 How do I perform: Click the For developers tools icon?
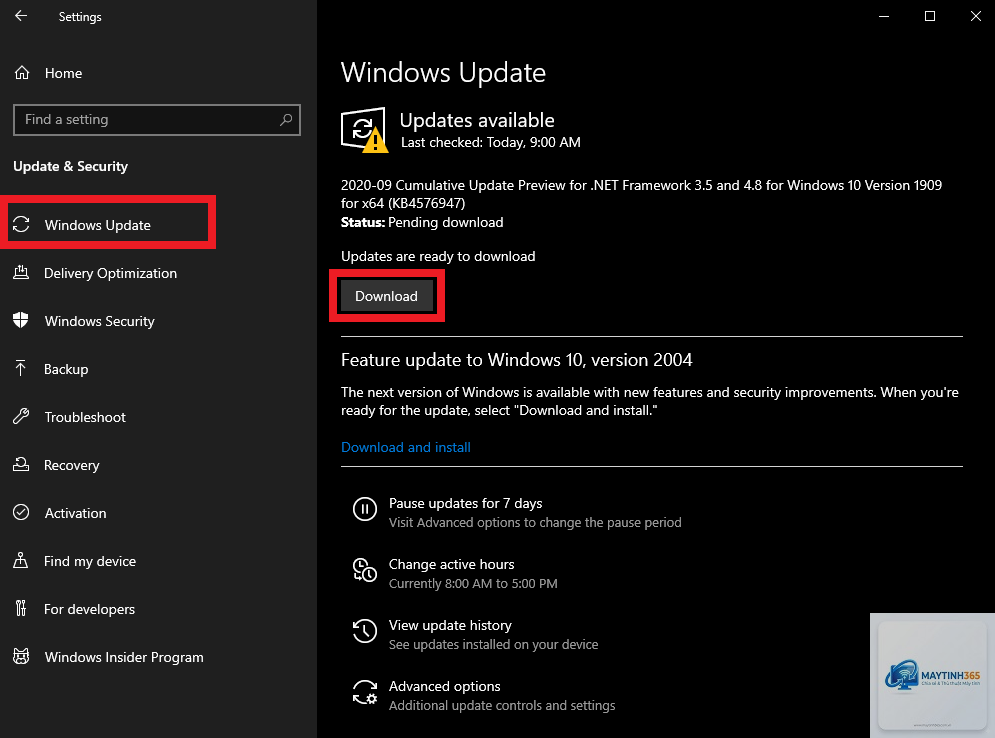[x=21, y=609]
